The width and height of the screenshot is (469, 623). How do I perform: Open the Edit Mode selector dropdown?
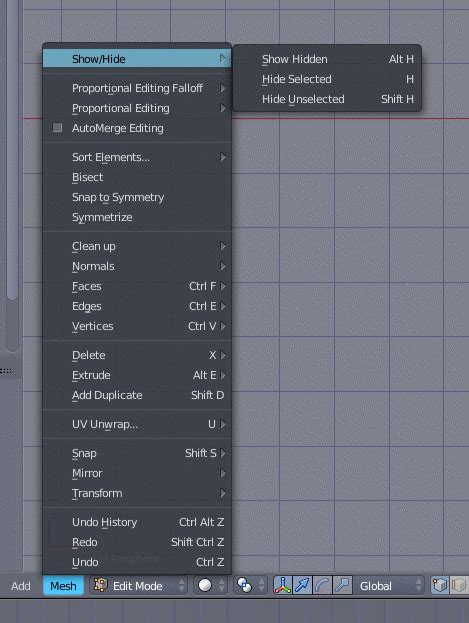click(x=138, y=585)
